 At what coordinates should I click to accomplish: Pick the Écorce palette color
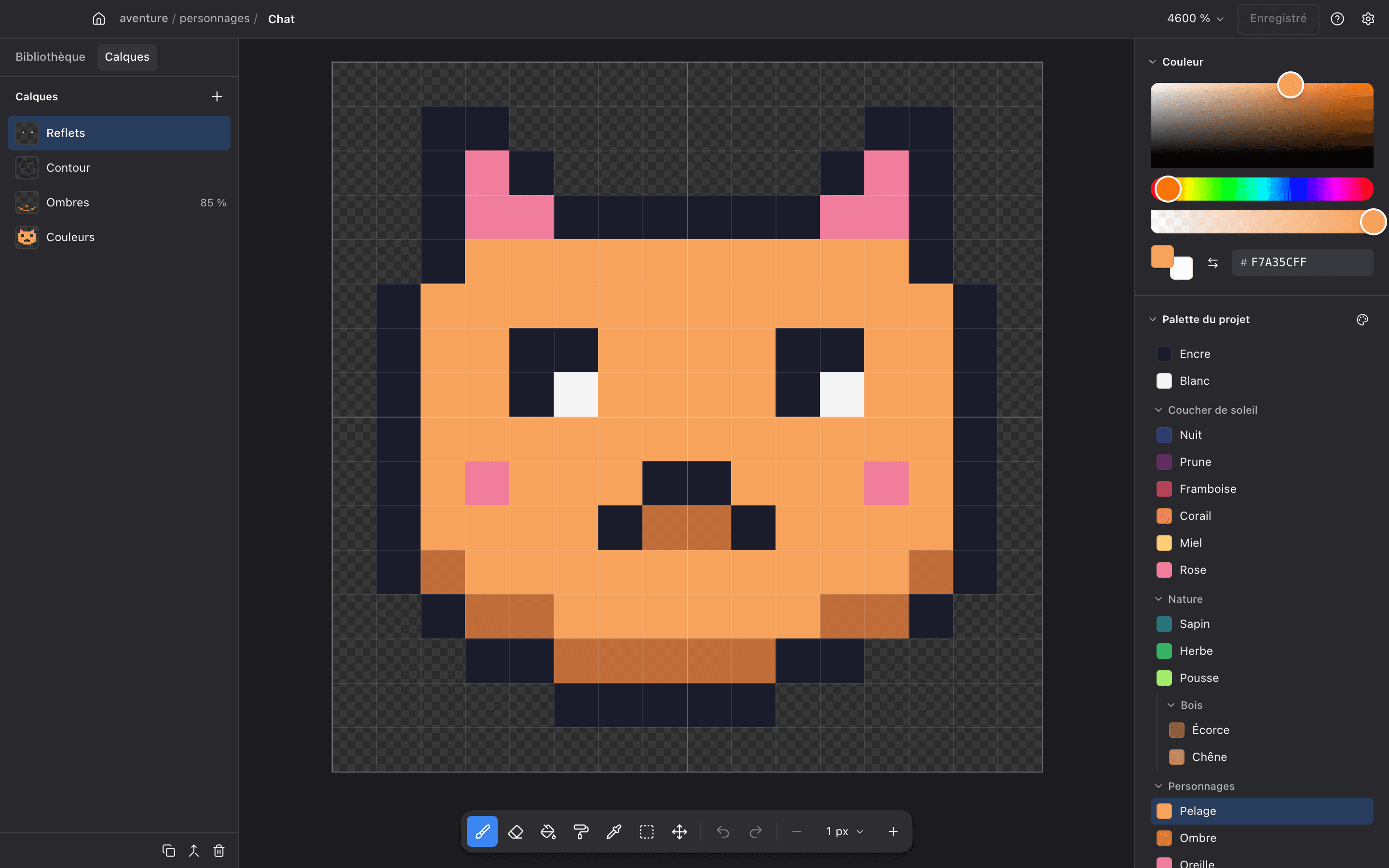pos(1268,730)
